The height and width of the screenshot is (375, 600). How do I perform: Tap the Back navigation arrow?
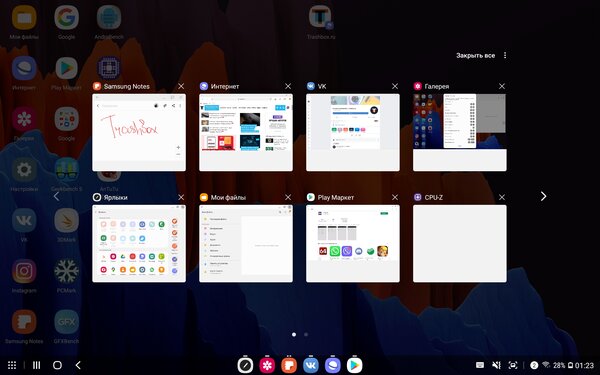pos(78,365)
